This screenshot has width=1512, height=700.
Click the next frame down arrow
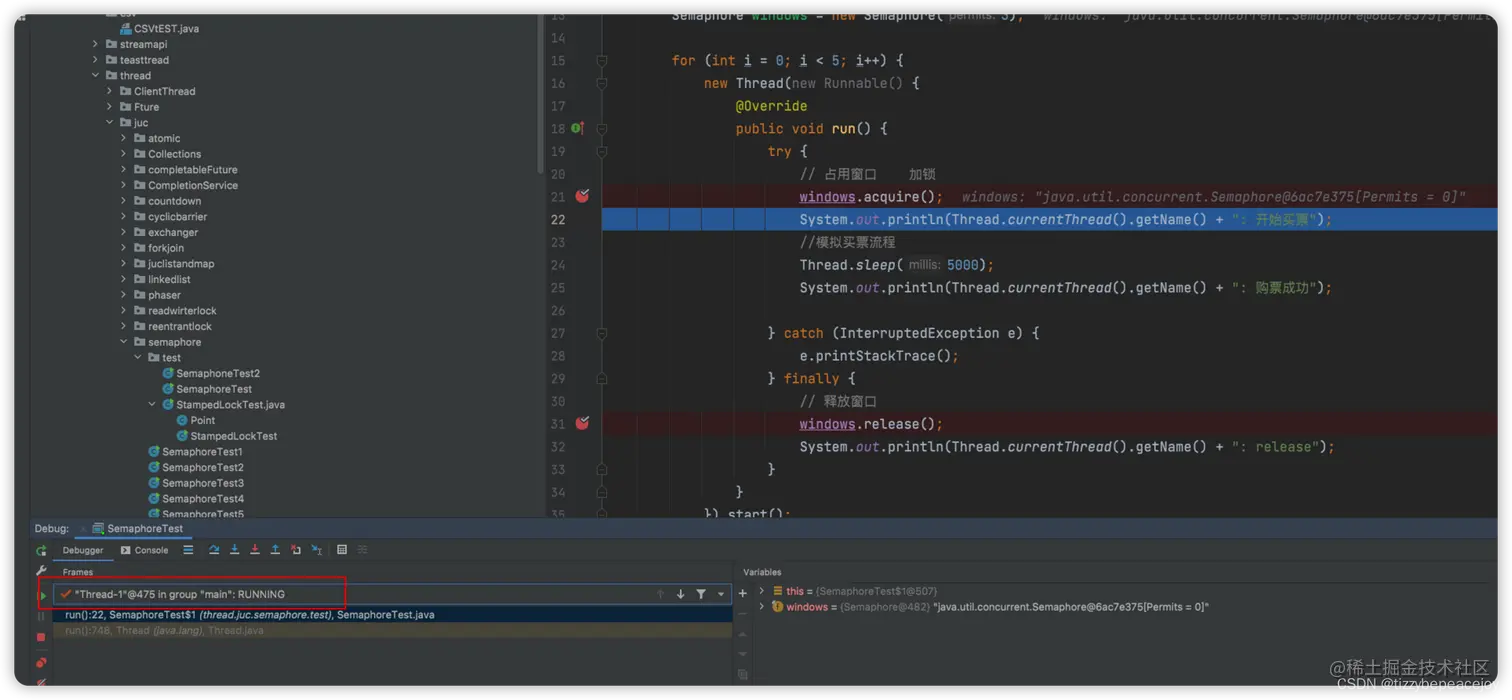[x=681, y=594]
